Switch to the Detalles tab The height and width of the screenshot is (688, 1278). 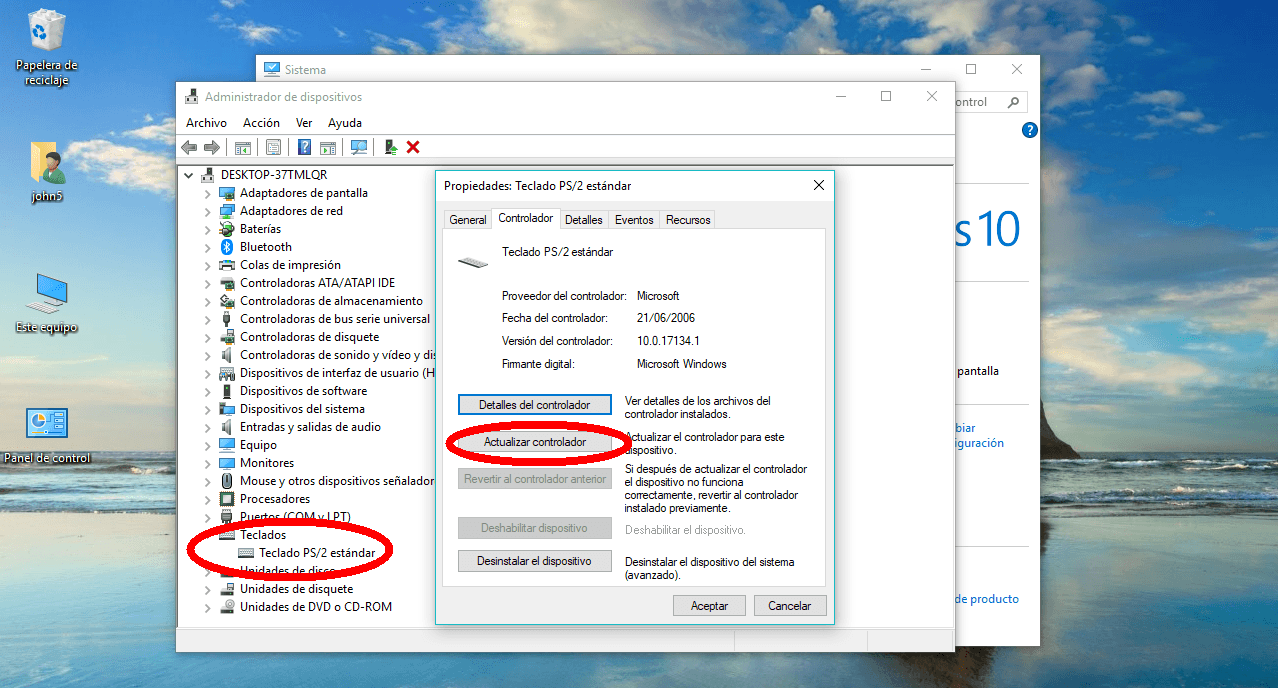click(x=584, y=220)
